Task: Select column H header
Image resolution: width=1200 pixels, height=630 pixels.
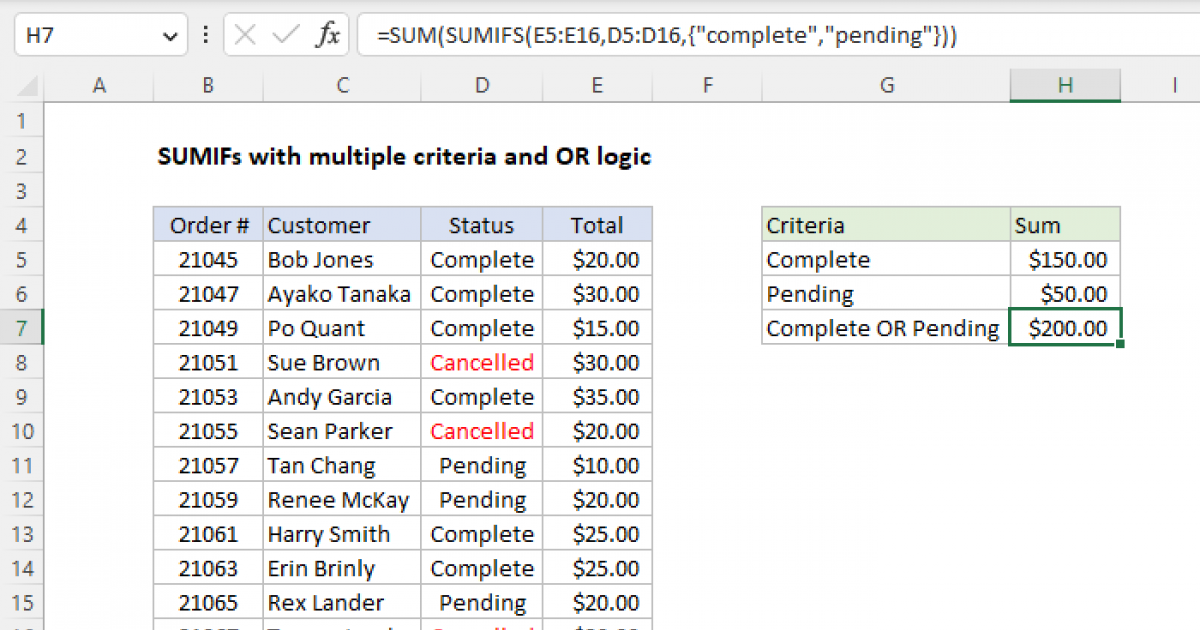Action: (x=1065, y=86)
